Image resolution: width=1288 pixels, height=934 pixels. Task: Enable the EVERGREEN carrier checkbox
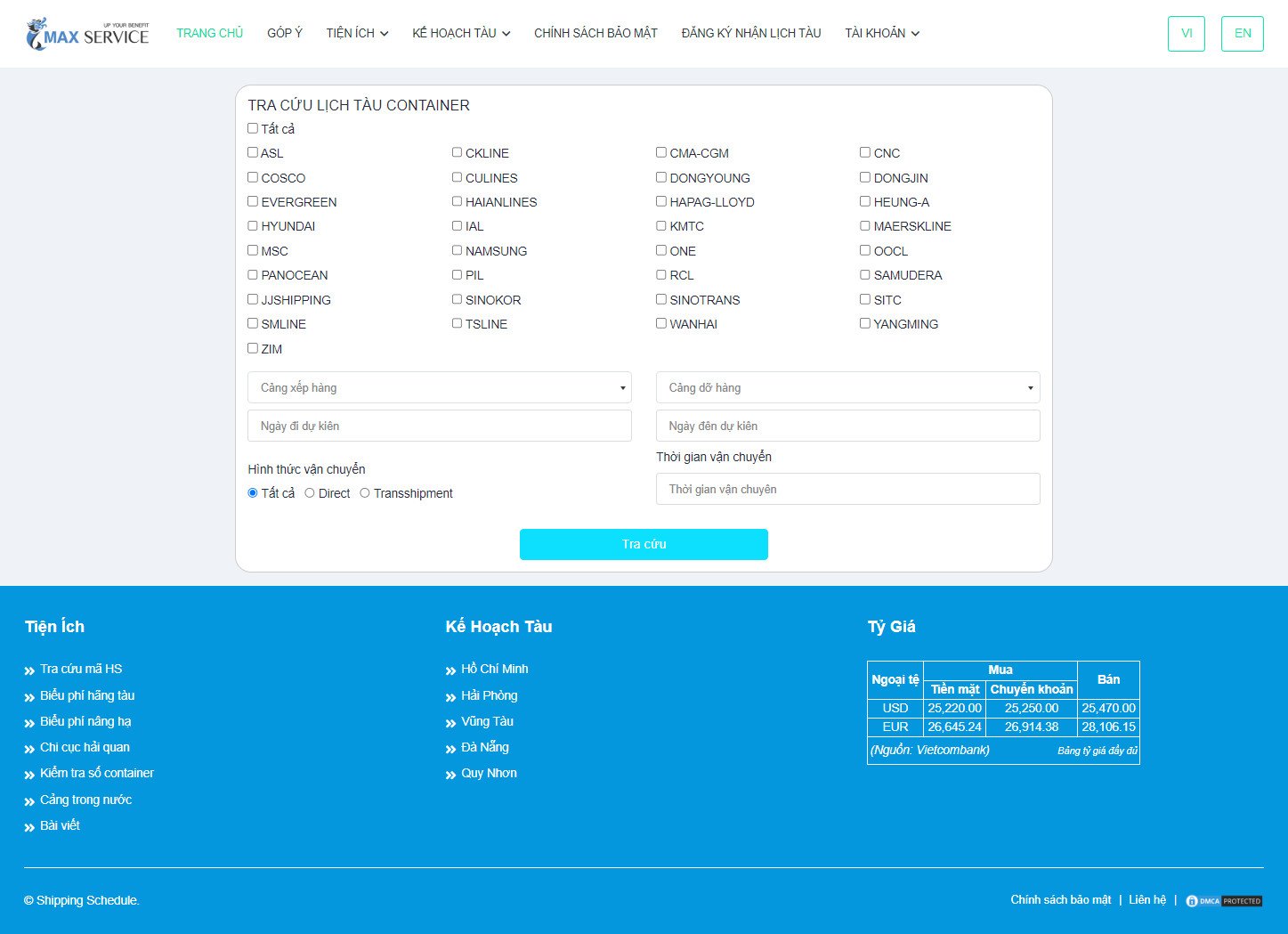(253, 200)
